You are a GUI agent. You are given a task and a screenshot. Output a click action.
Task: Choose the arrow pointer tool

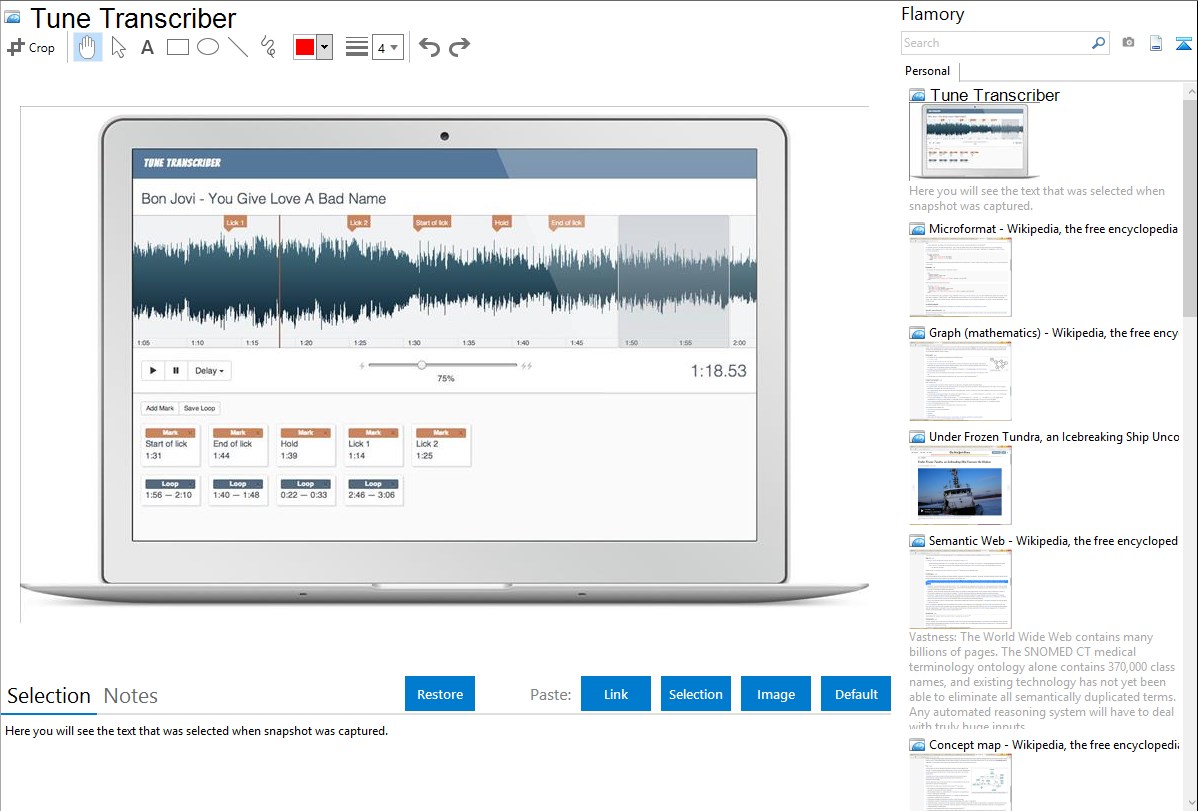[118, 47]
